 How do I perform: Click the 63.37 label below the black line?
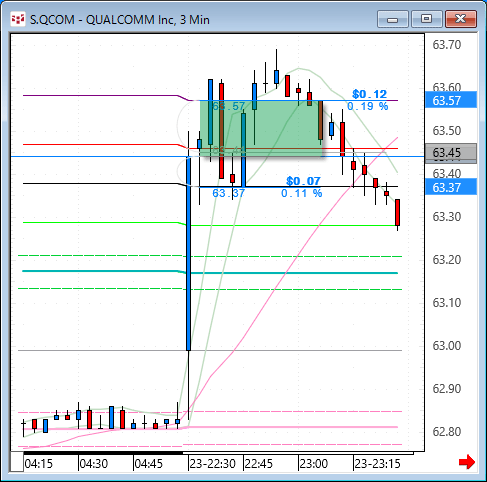[229, 193]
